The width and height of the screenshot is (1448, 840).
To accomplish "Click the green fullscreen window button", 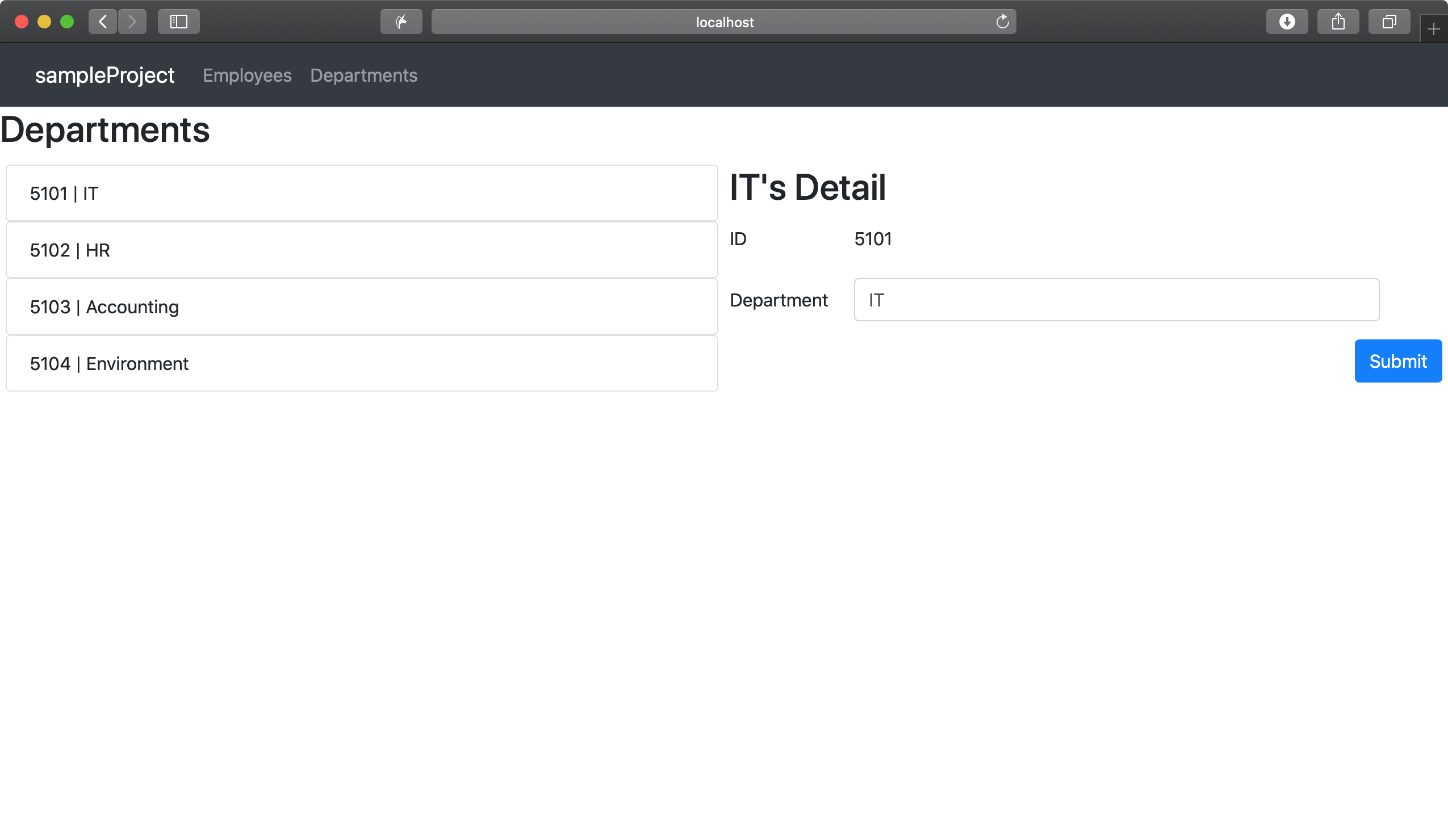I will coord(67,22).
